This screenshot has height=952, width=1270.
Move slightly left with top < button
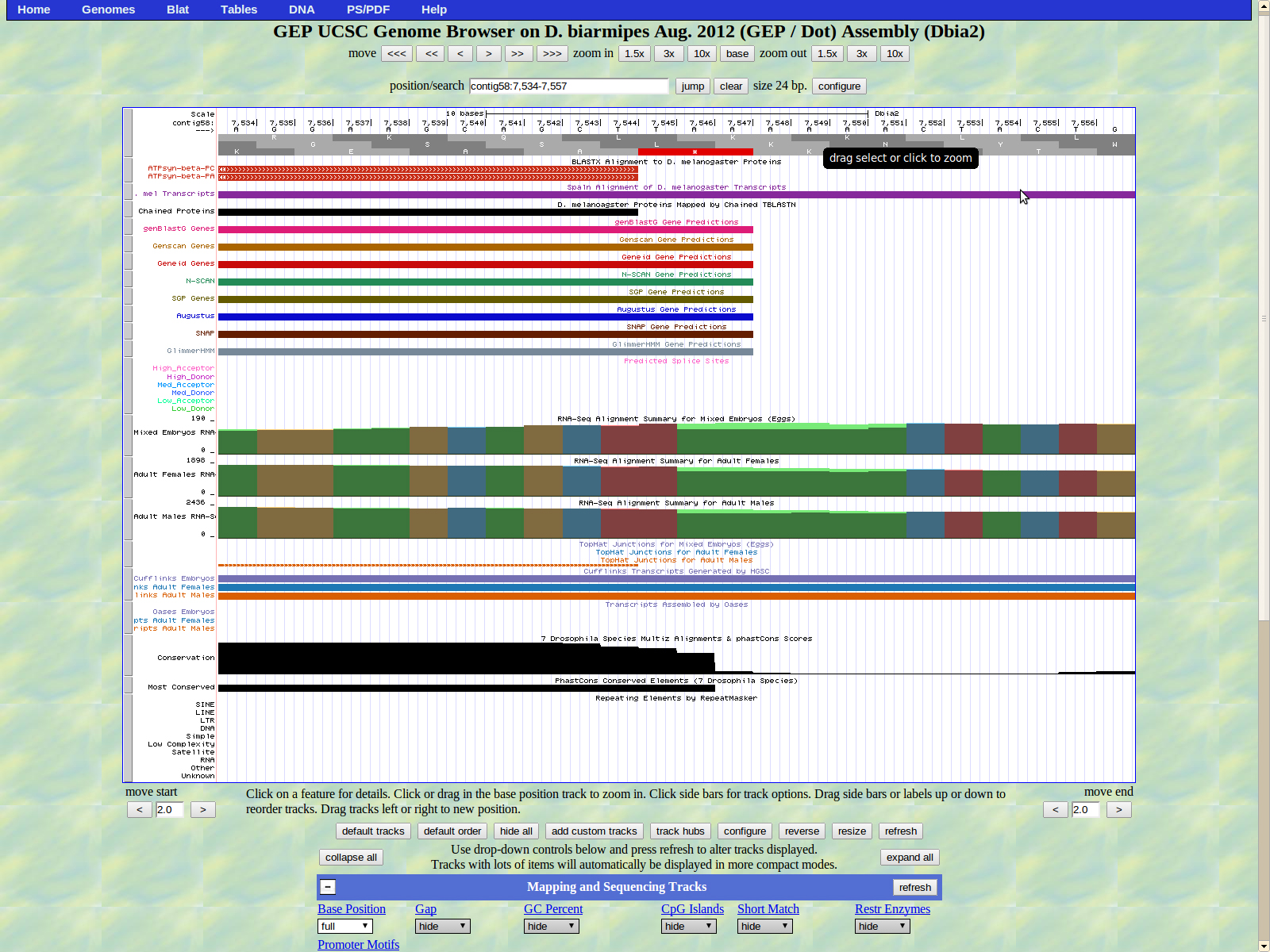tap(460, 54)
